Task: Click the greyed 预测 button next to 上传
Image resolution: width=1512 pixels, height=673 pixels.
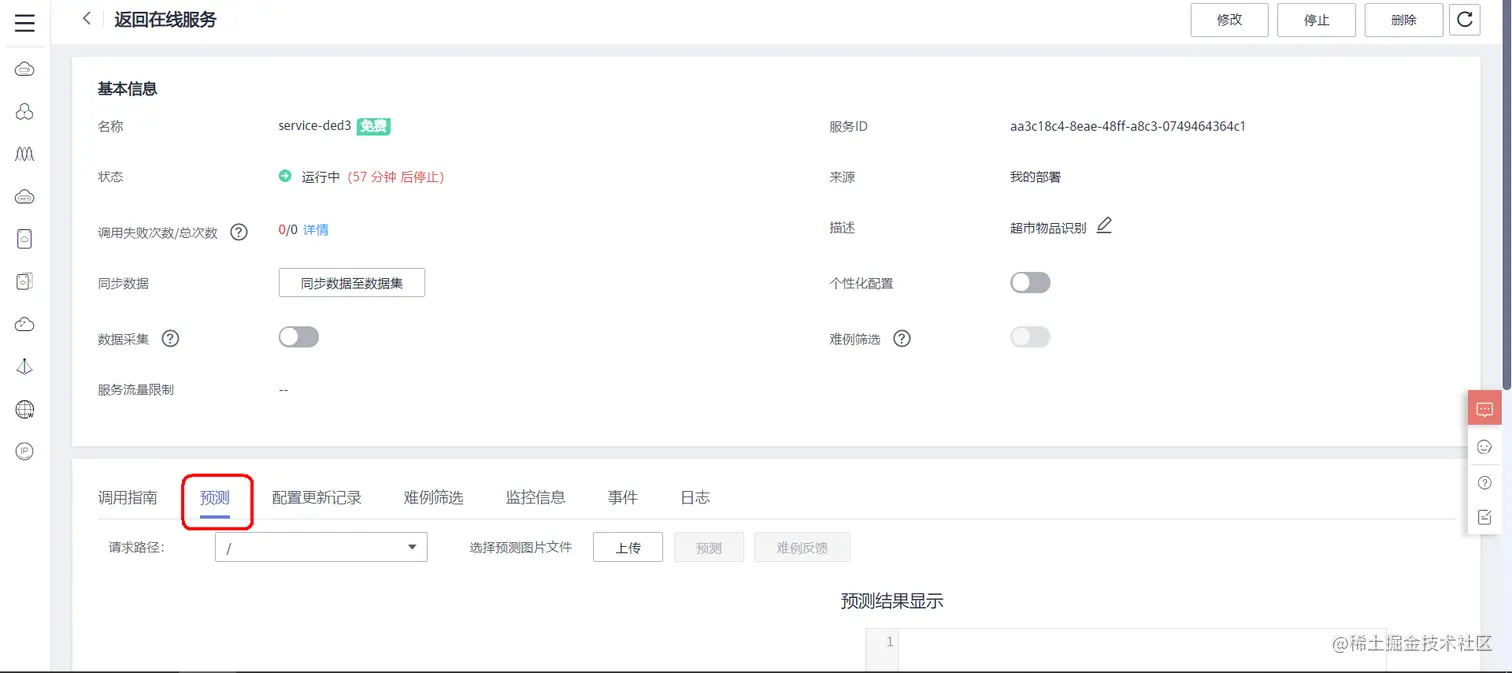Action: pos(709,547)
